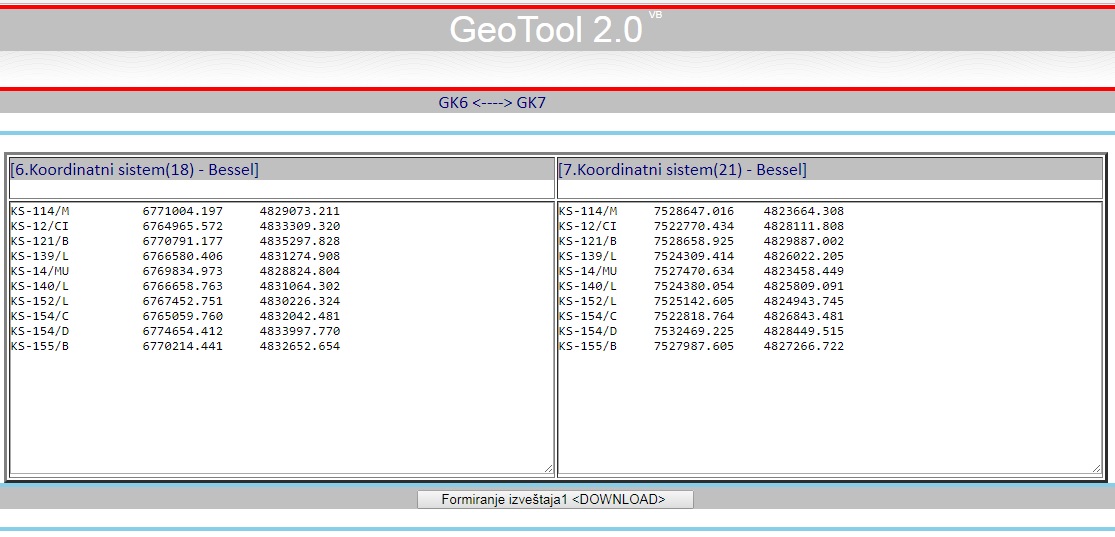Click the value 6771004.197 in the 6.Koordinatni textarea
The image size is (1115, 537).
click(182, 211)
